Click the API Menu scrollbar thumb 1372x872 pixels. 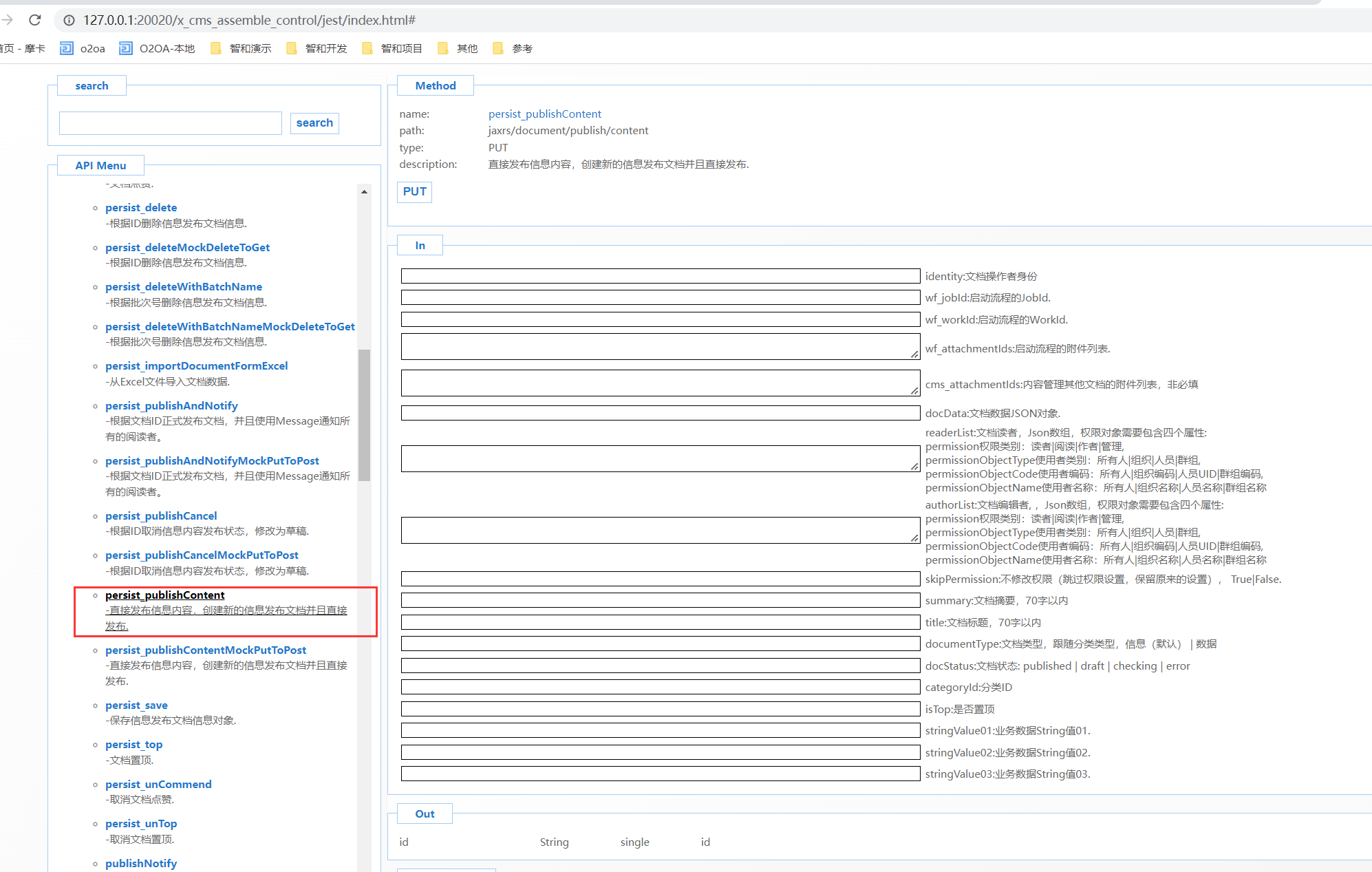click(x=364, y=415)
